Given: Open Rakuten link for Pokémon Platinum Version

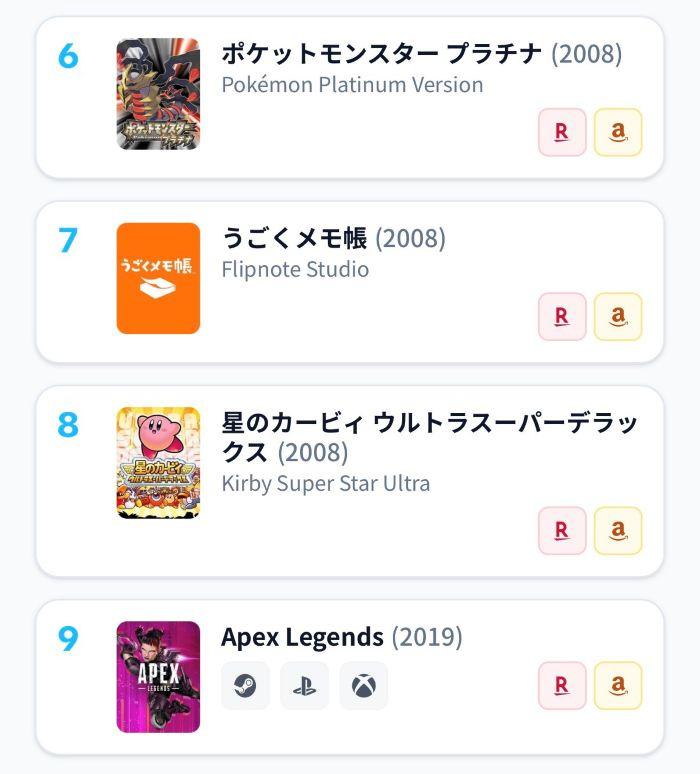Looking at the screenshot, I should 562,132.
